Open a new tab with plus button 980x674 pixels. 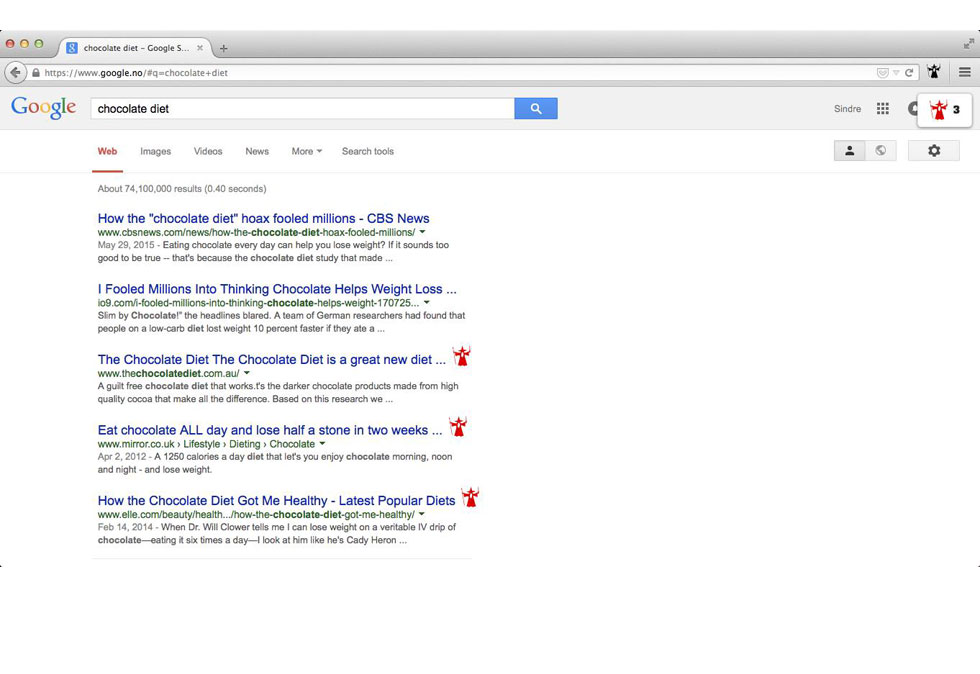[x=223, y=48]
